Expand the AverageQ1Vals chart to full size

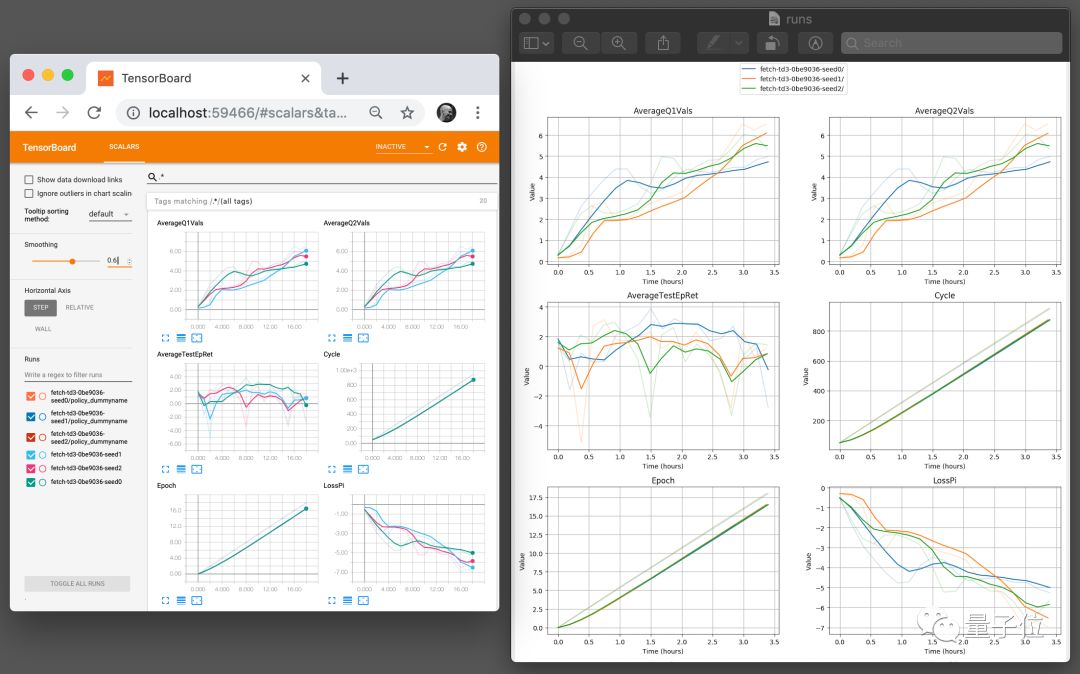click(x=165, y=338)
